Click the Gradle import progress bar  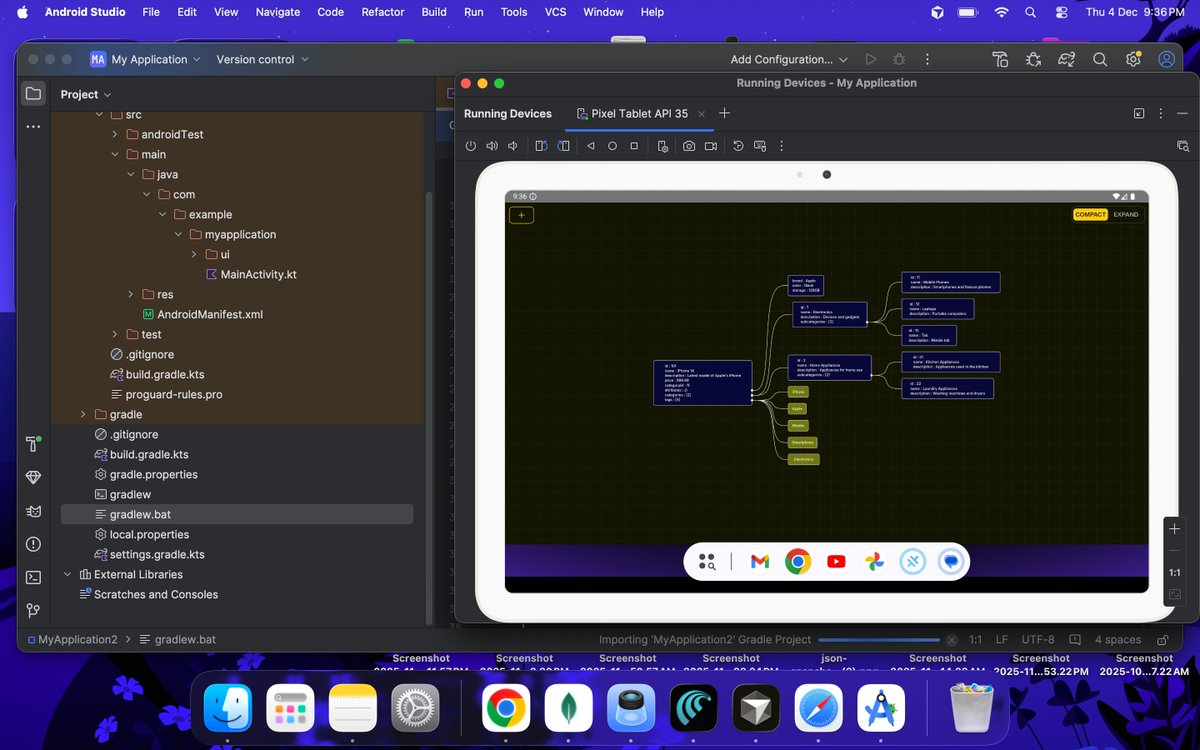coord(879,640)
